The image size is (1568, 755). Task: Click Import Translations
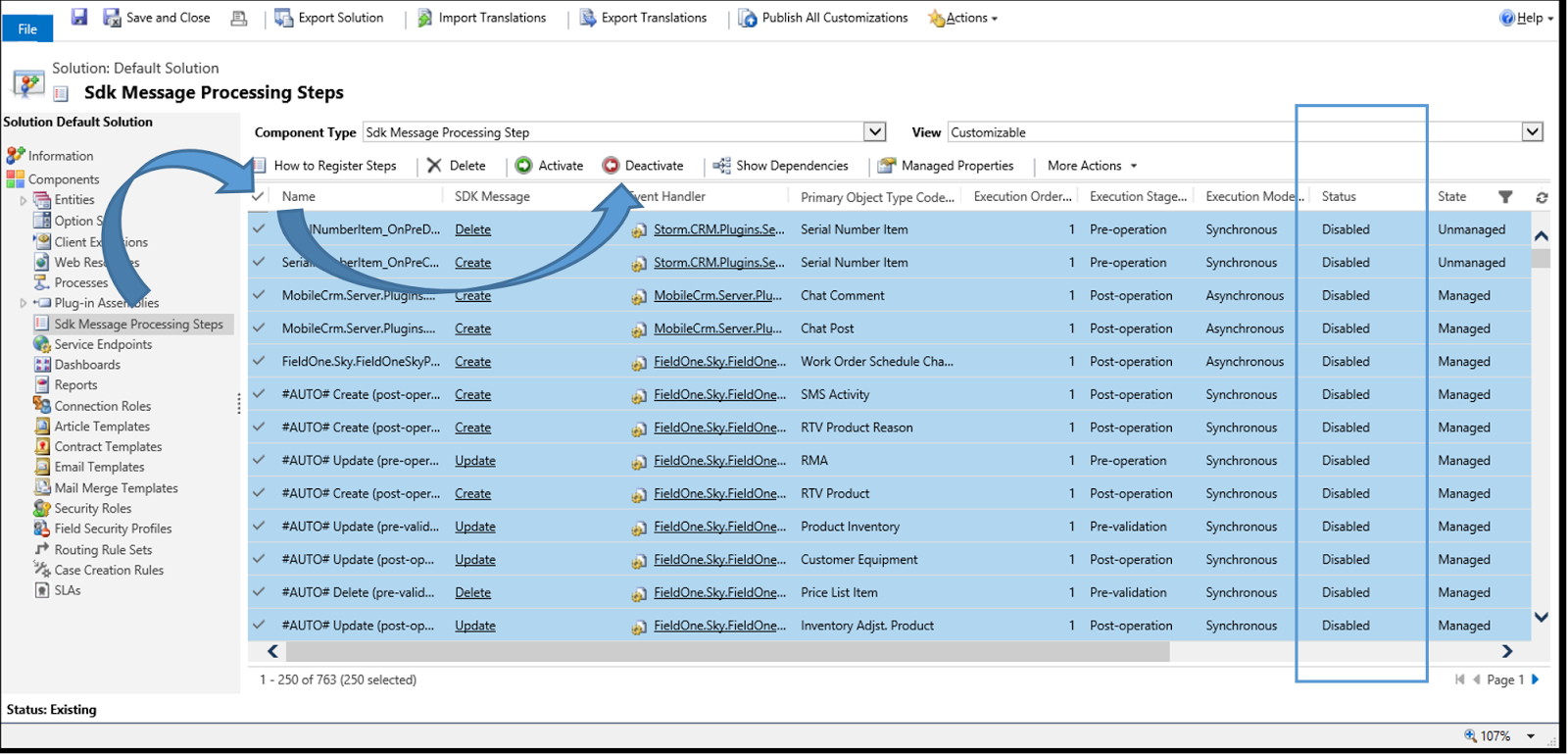(x=482, y=18)
